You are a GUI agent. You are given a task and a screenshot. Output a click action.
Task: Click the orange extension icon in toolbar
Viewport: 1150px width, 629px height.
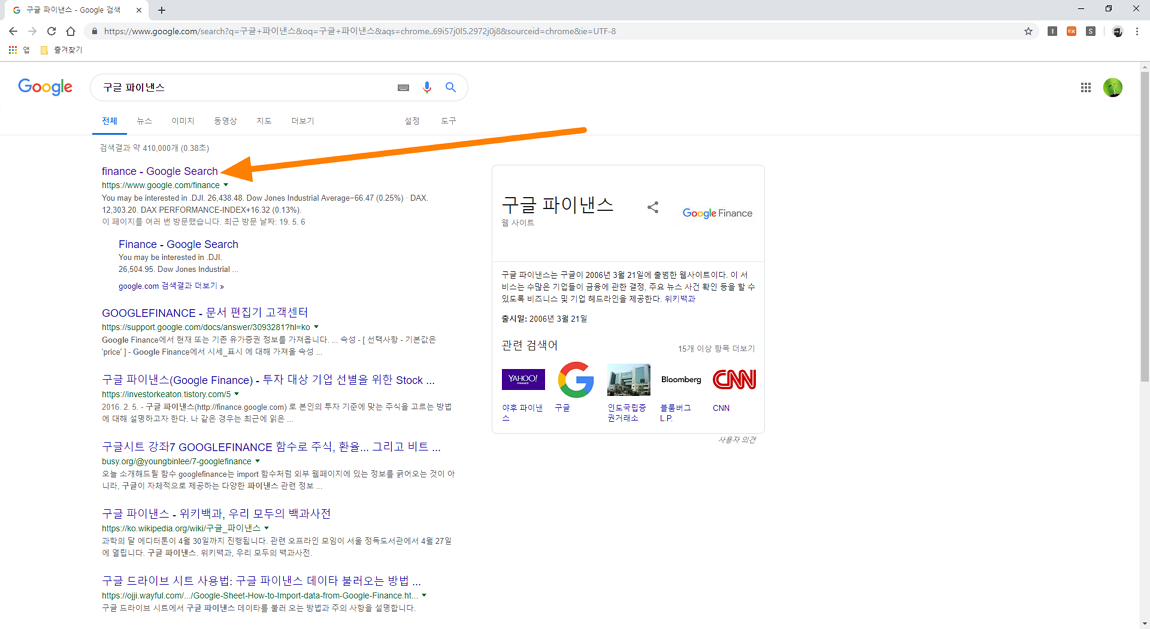1072,32
